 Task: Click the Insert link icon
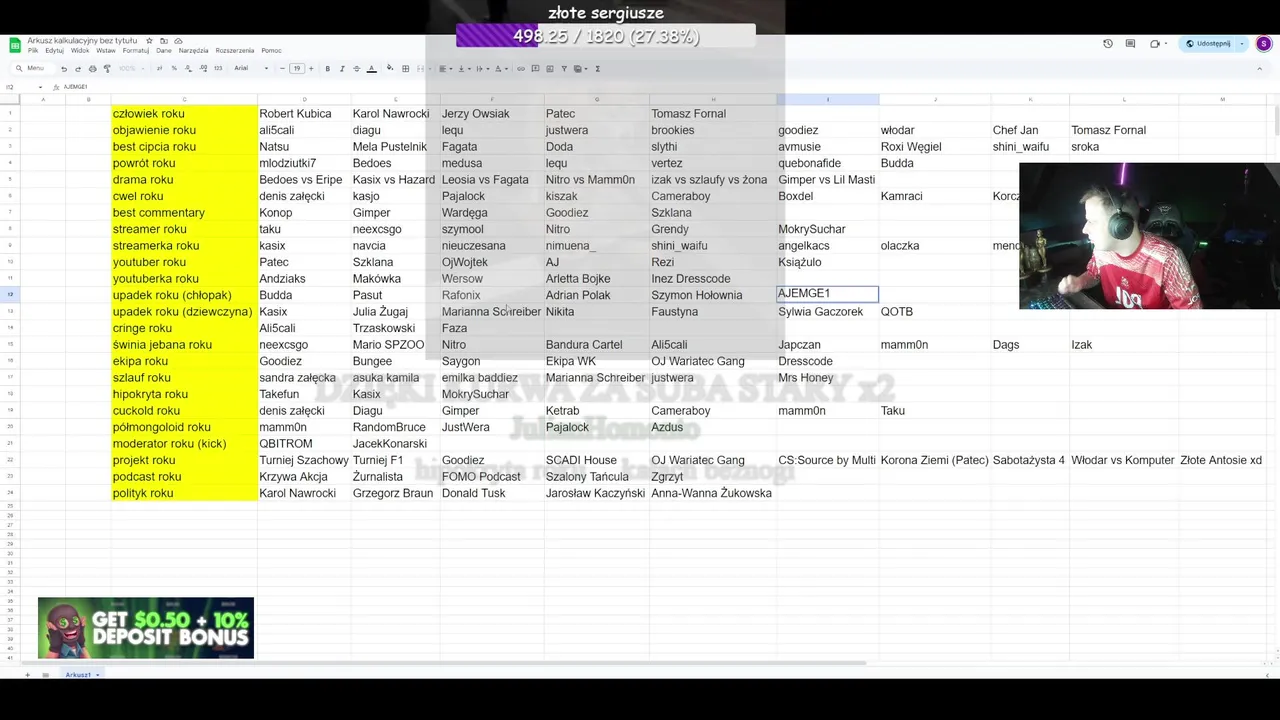pos(520,69)
